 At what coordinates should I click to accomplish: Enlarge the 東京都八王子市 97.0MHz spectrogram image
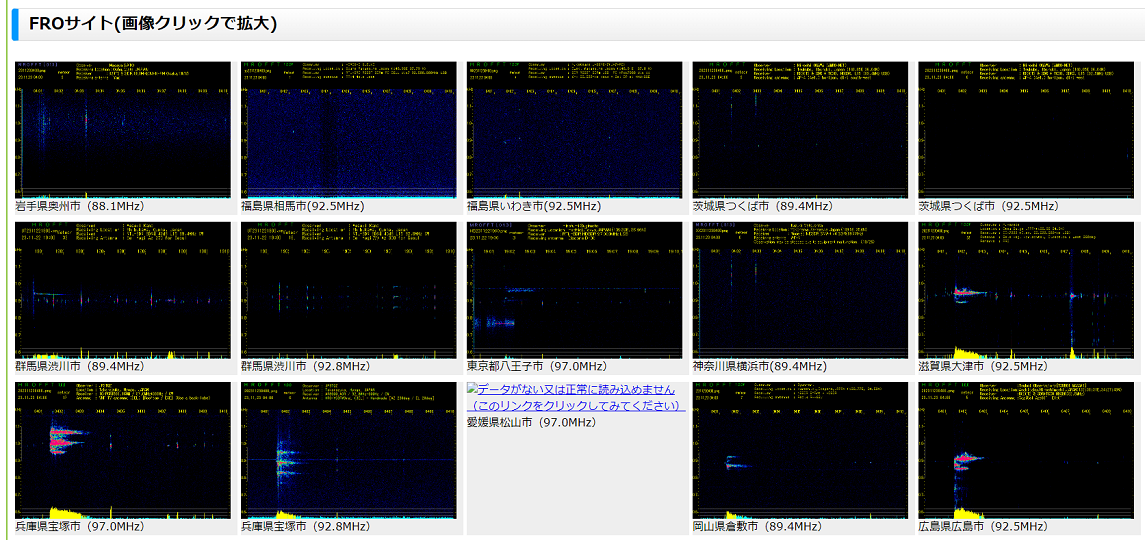click(575, 290)
